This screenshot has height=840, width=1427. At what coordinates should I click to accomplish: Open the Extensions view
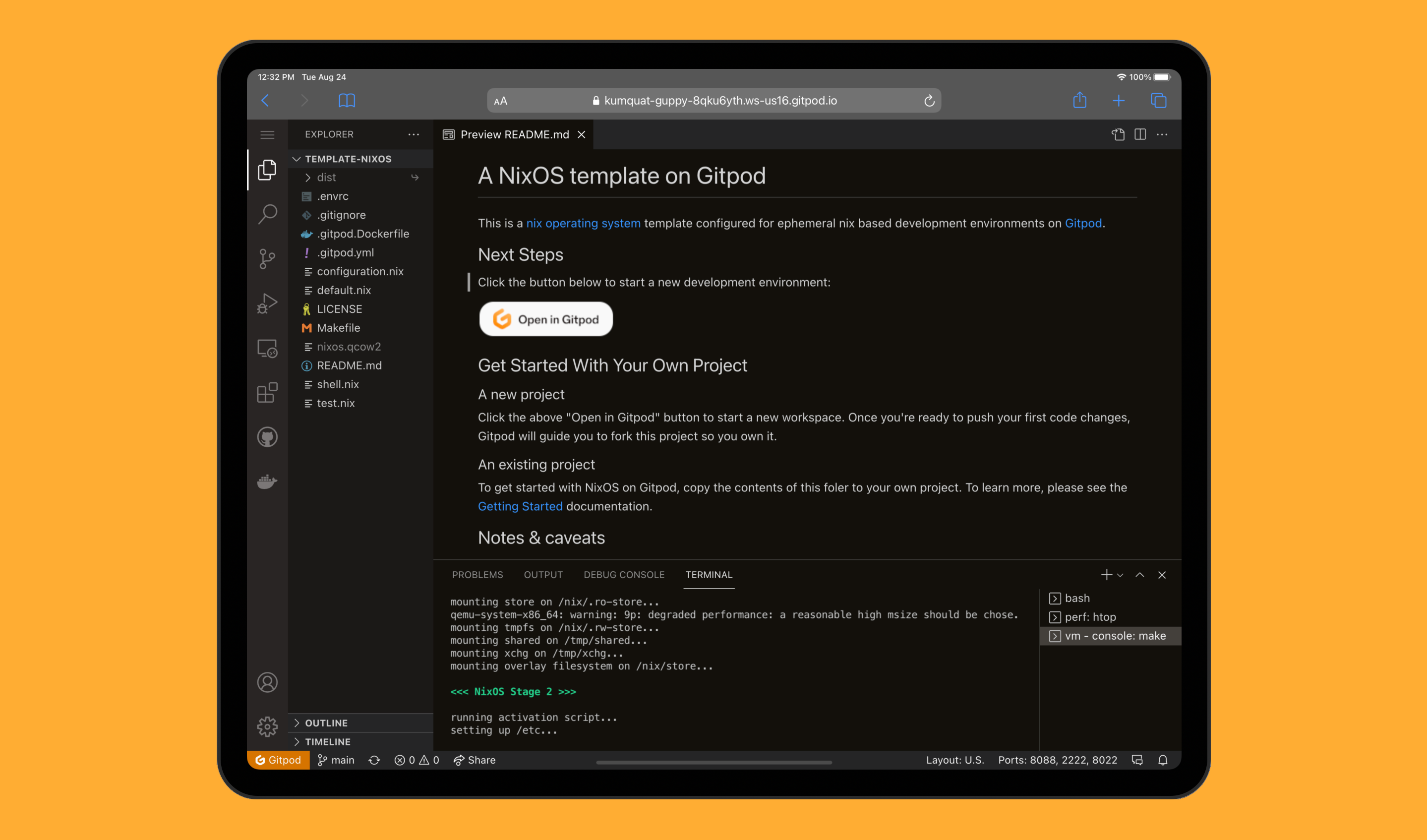point(267,393)
